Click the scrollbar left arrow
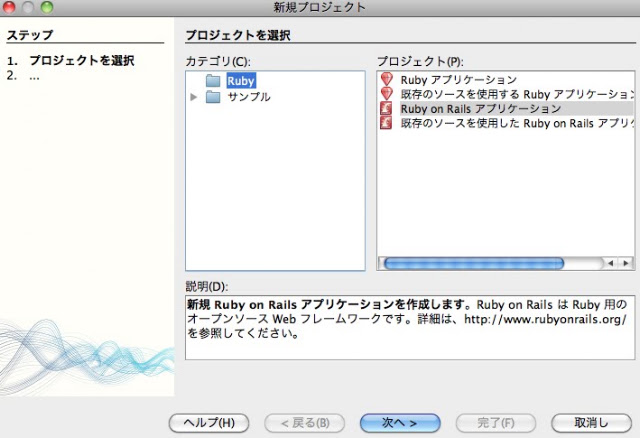 tap(610, 263)
